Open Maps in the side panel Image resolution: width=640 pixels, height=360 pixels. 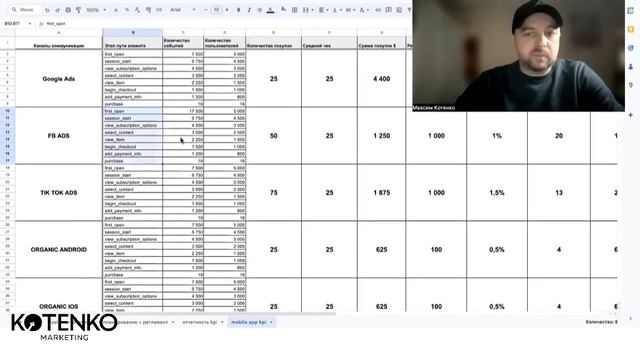631,85
